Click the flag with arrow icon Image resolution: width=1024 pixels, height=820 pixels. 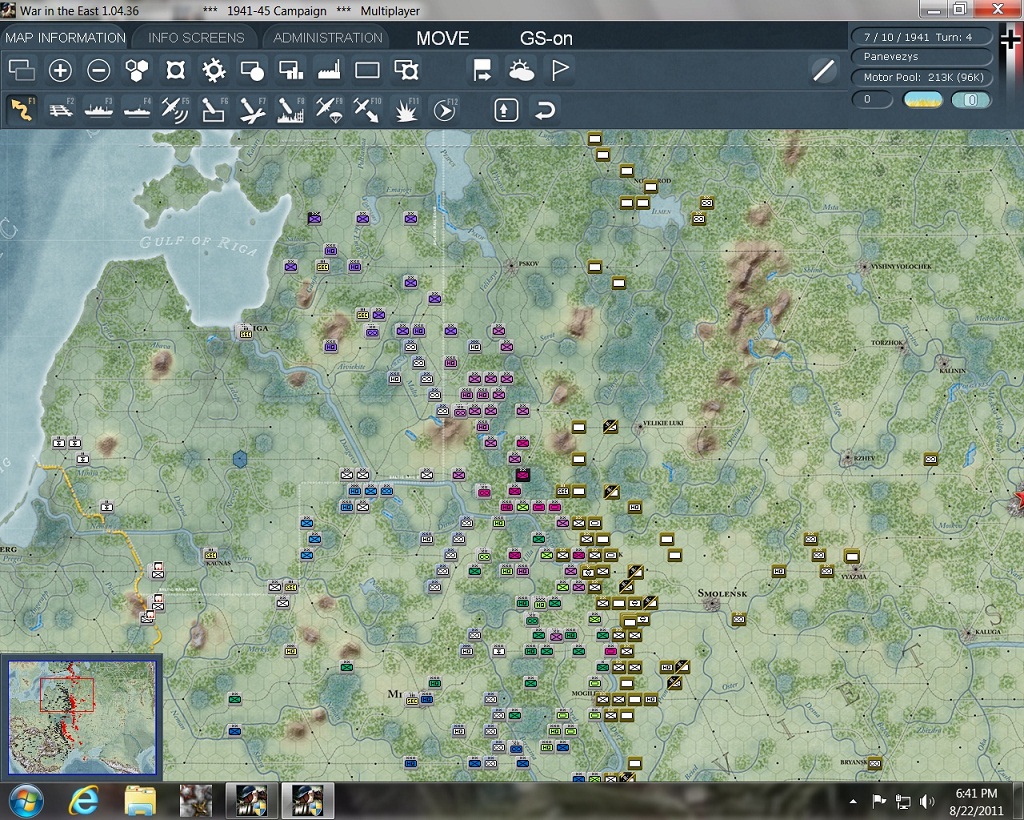[x=483, y=70]
